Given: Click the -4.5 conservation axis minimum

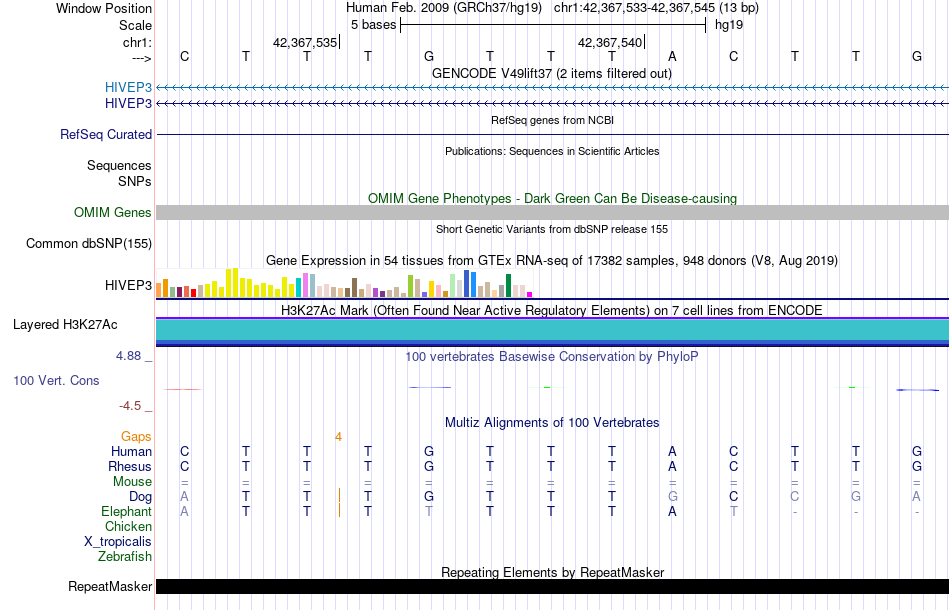Looking at the screenshot, I should click(130, 406).
